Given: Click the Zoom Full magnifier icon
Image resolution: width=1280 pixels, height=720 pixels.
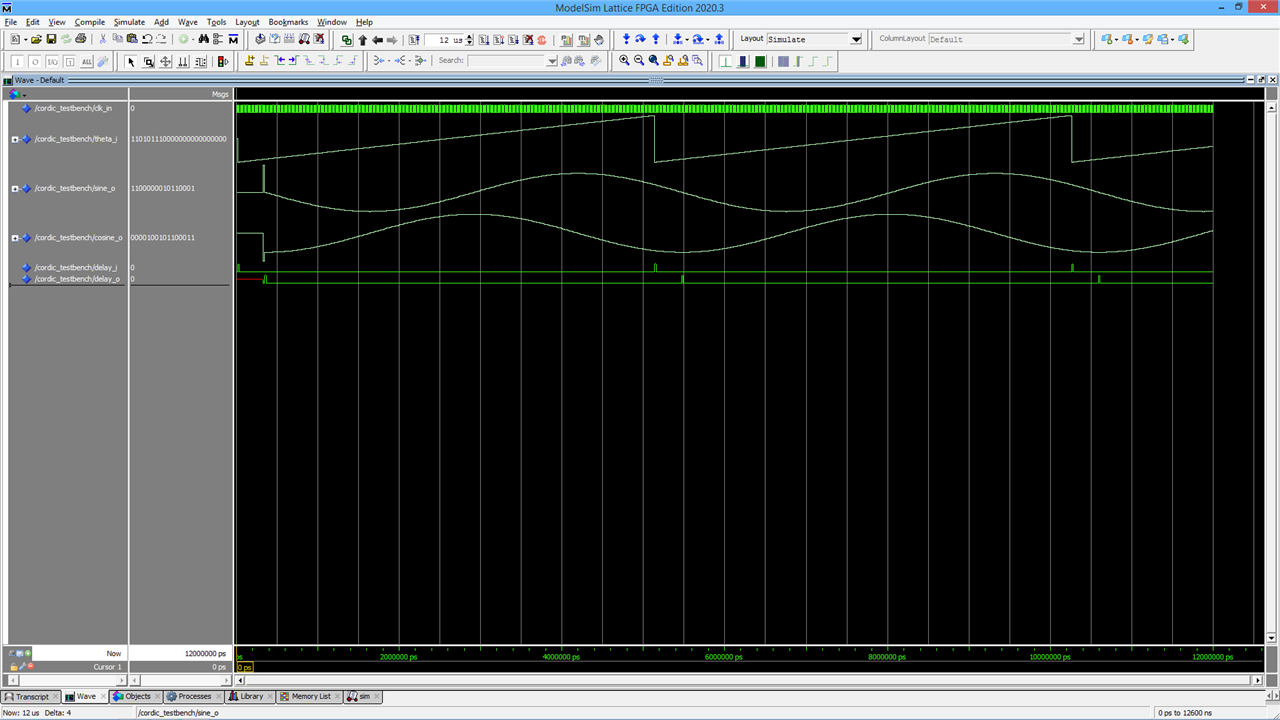Looking at the screenshot, I should point(654,61).
